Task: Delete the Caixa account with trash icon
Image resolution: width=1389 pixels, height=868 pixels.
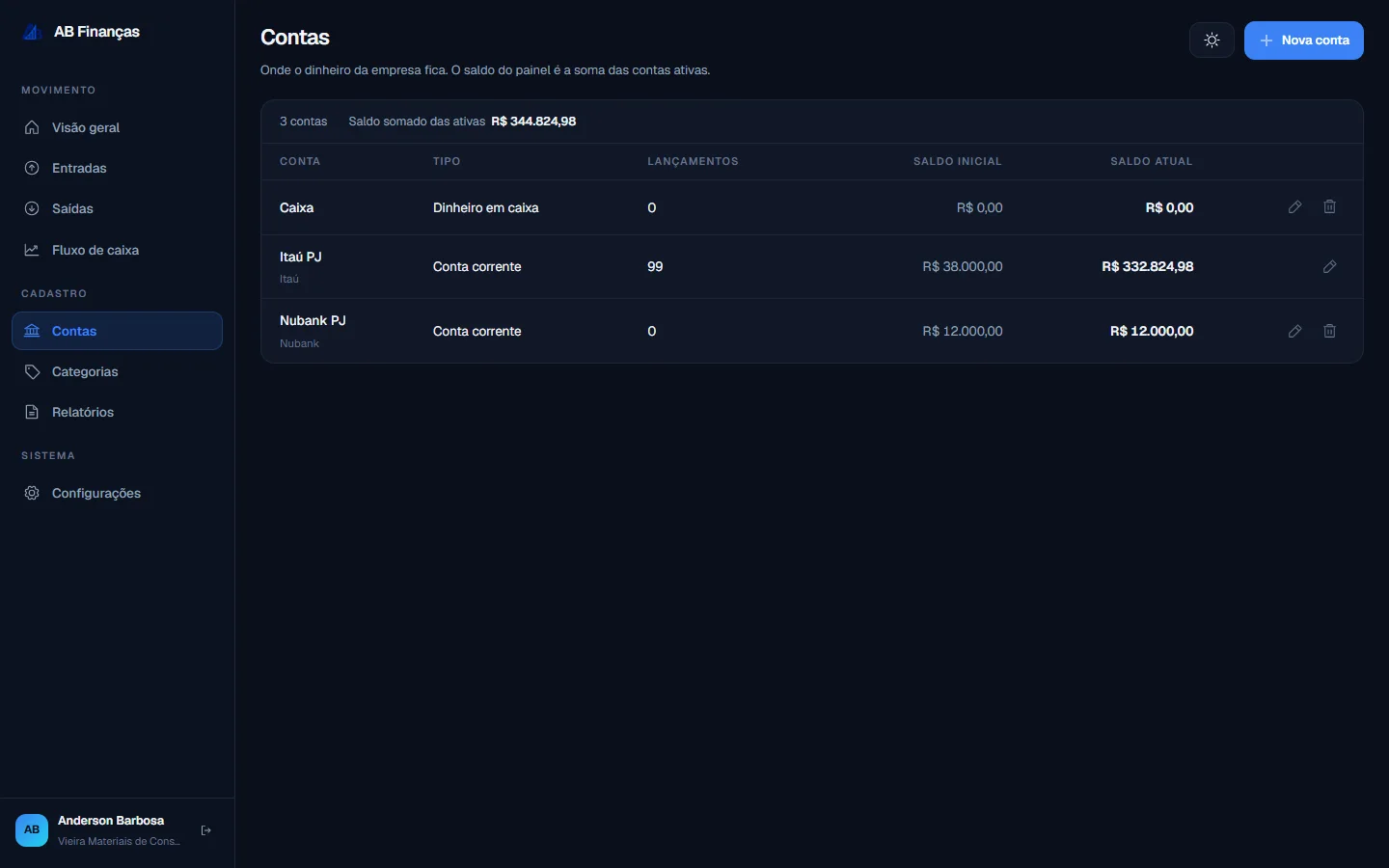Action: pos(1329,207)
